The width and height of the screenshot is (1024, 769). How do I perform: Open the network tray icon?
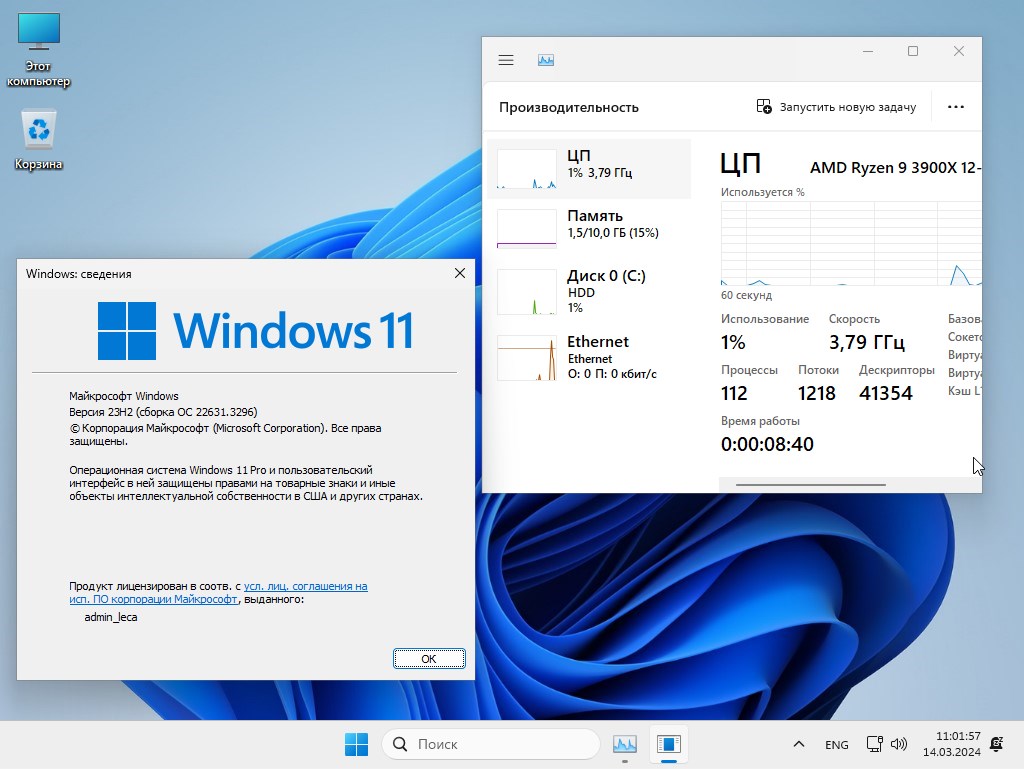click(x=874, y=744)
